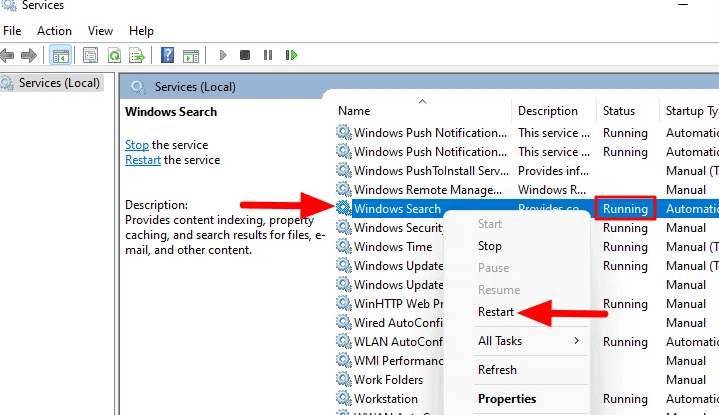Click the Stop Service square icon
The image size is (719, 415).
pos(245,55)
